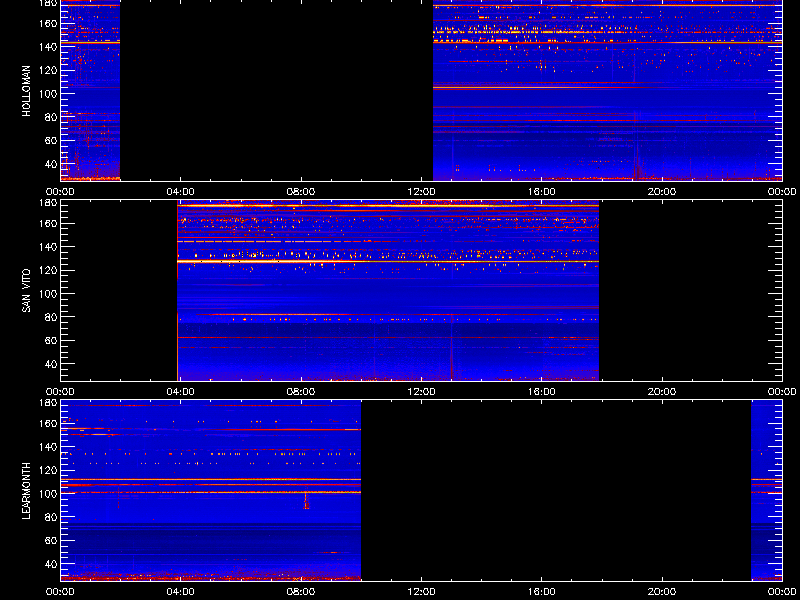Choose the 60 frequency tick on Learmonth panel
The image size is (800, 600).
click(x=52, y=540)
